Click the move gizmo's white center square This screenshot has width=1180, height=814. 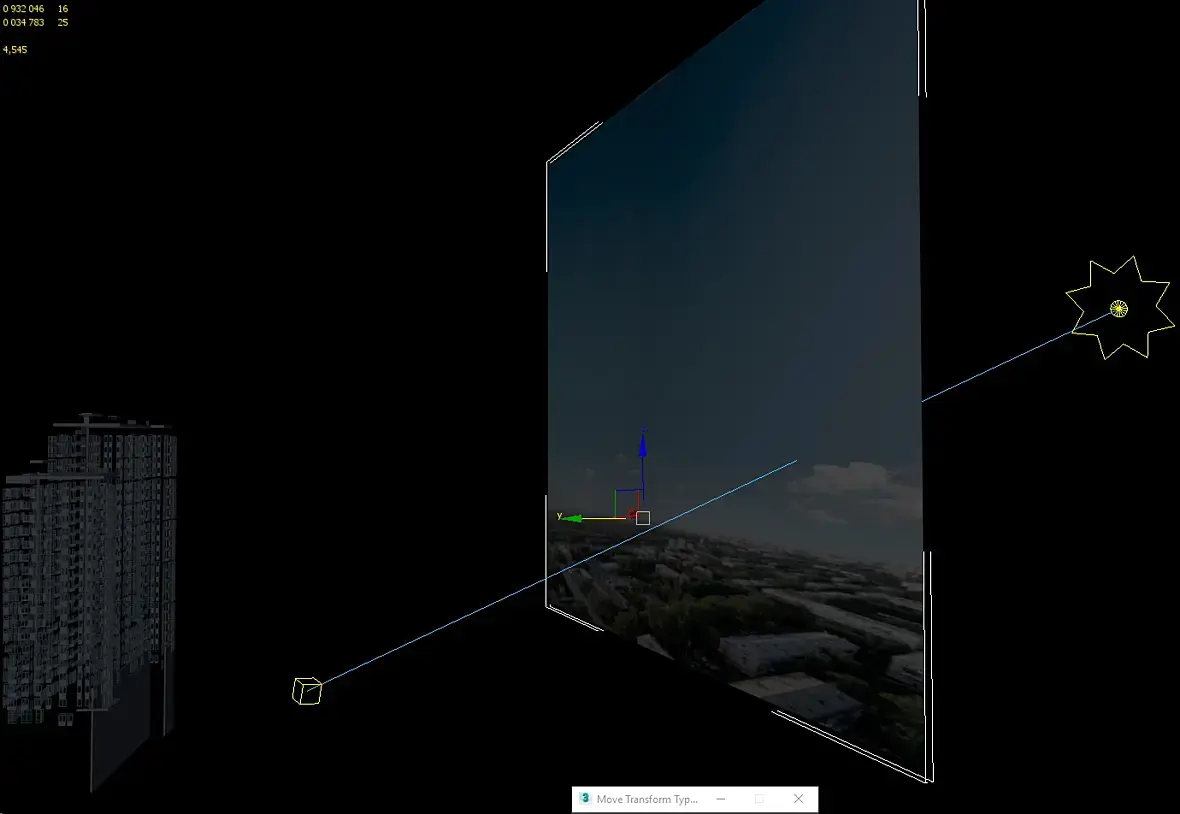tap(643, 518)
